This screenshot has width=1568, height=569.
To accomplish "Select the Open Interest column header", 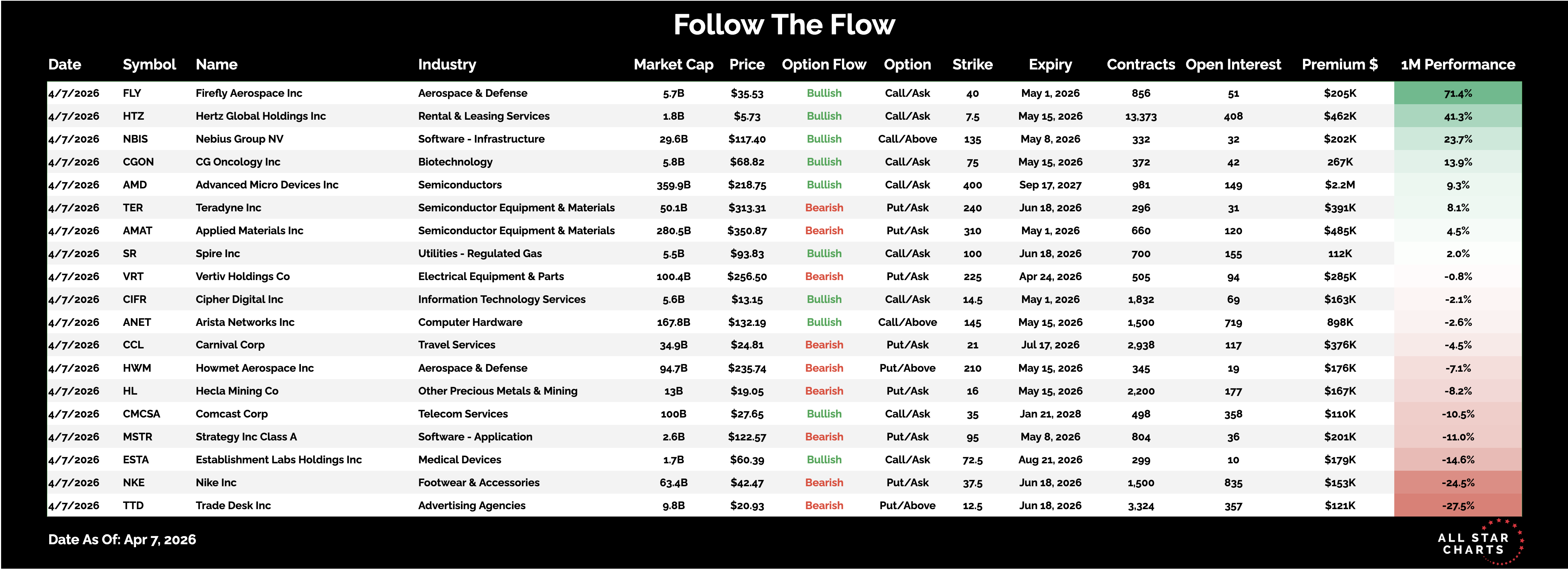I will (1233, 65).
